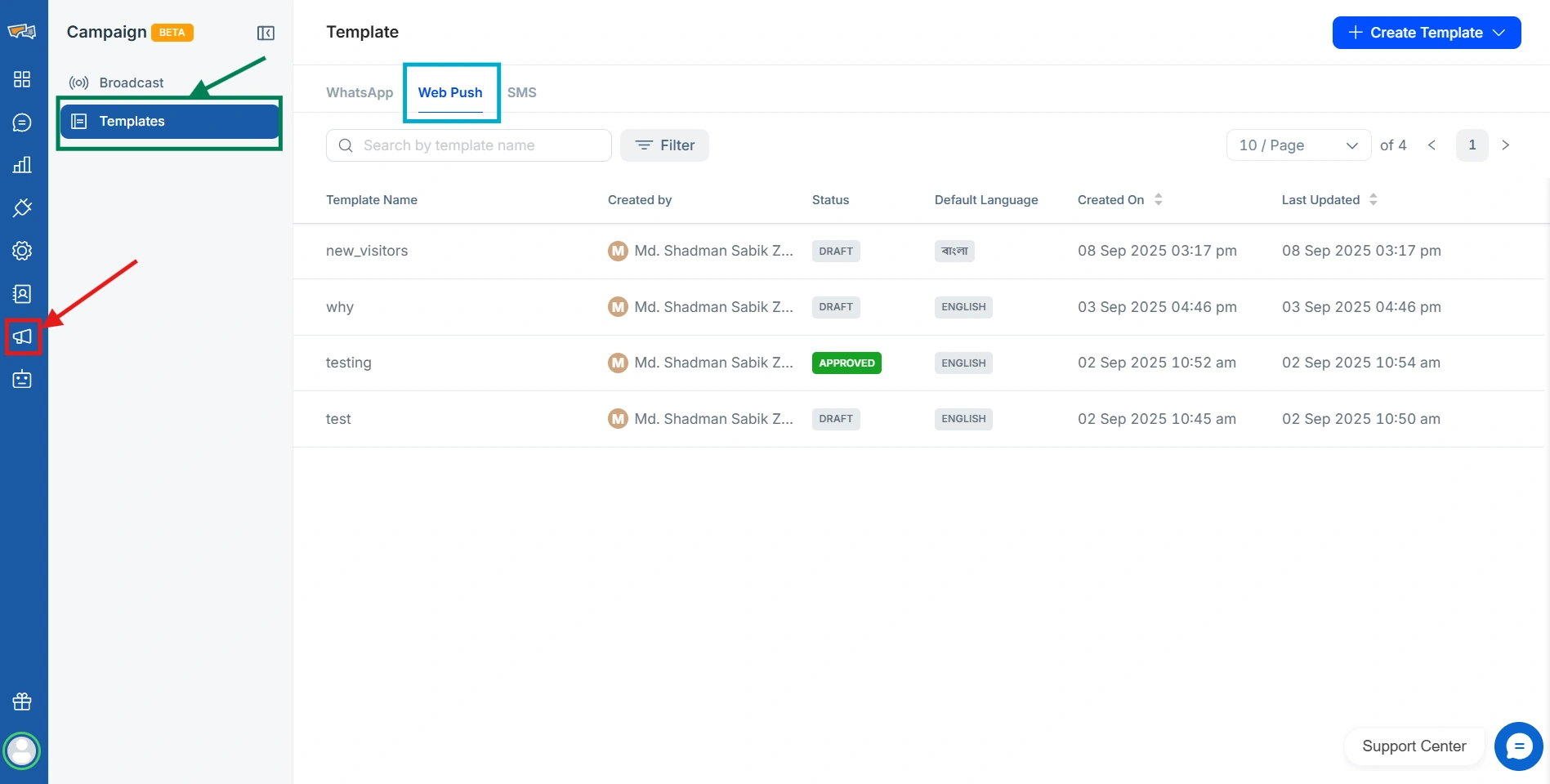Open the campaign megaphone icon
The width and height of the screenshot is (1550, 784).
click(22, 336)
